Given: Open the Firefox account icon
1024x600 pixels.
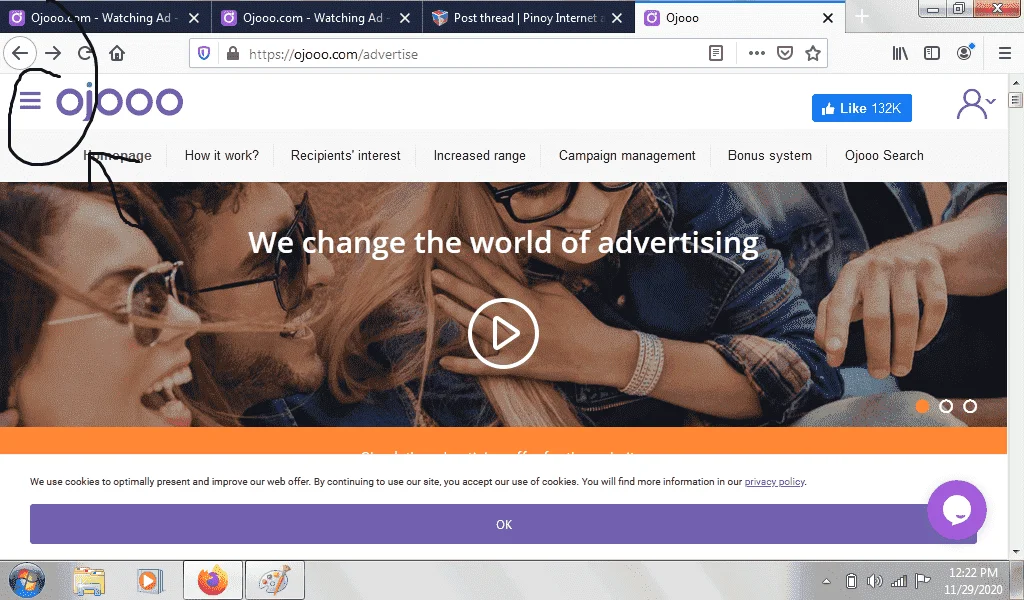Looking at the screenshot, I should coord(965,54).
